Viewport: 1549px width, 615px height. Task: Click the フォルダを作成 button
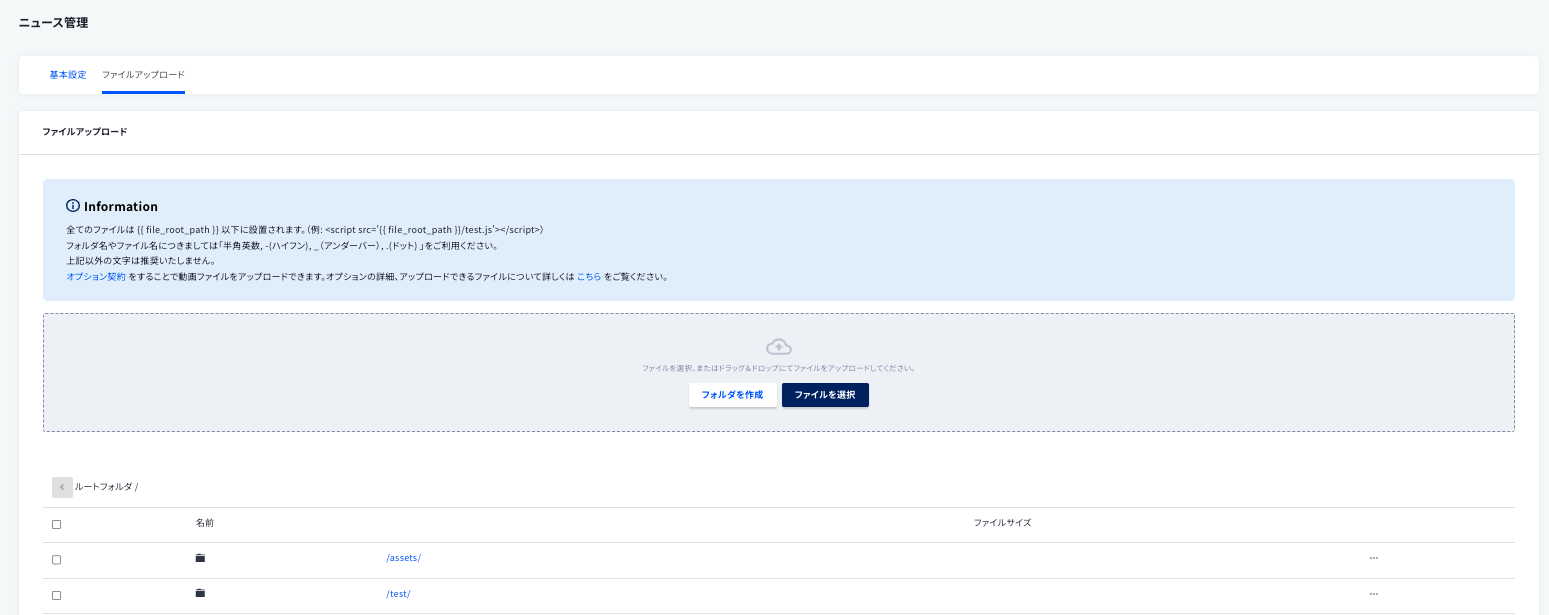[x=732, y=395]
